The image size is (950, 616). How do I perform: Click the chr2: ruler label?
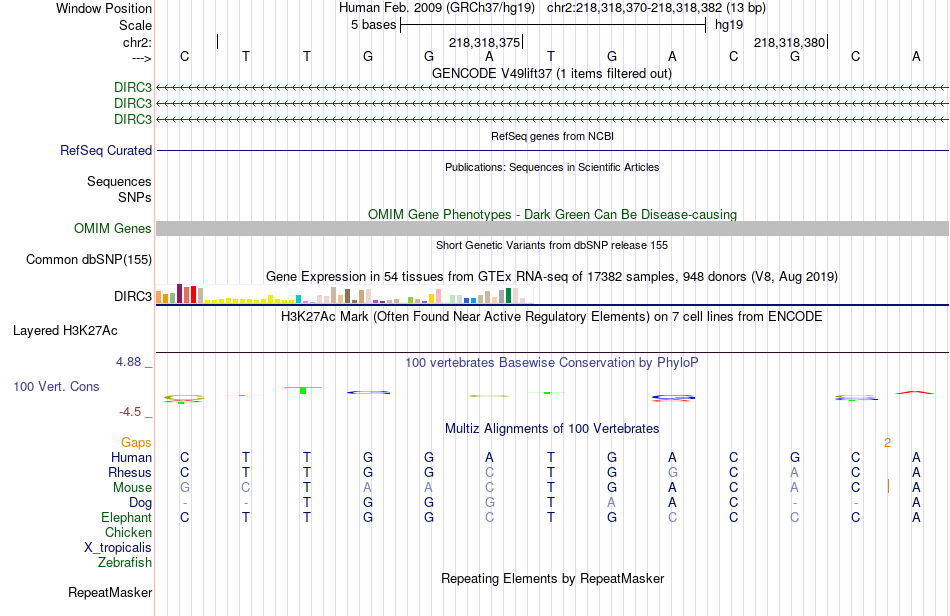pyautogui.click(x=137, y=42)
